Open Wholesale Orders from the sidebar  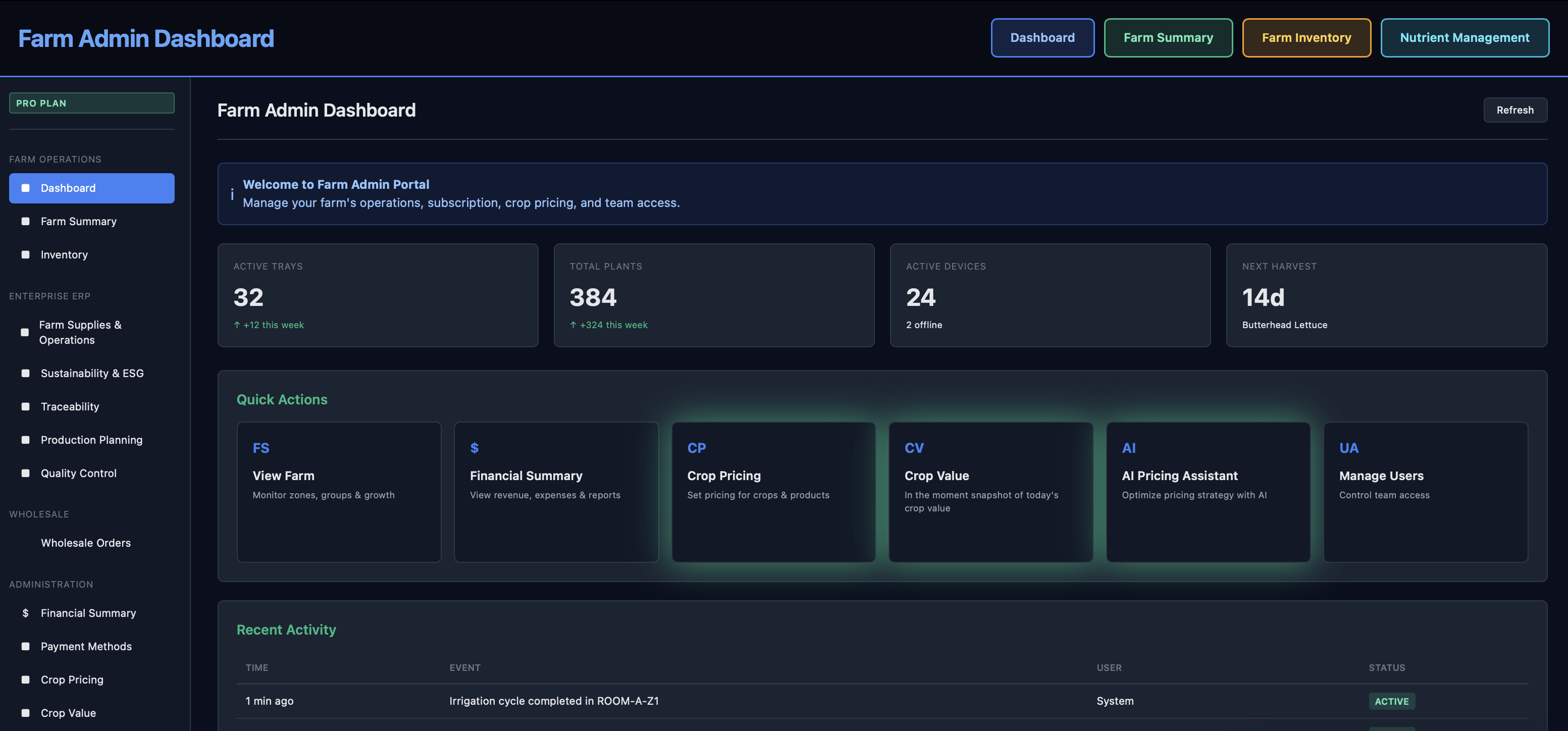point(86,542)
